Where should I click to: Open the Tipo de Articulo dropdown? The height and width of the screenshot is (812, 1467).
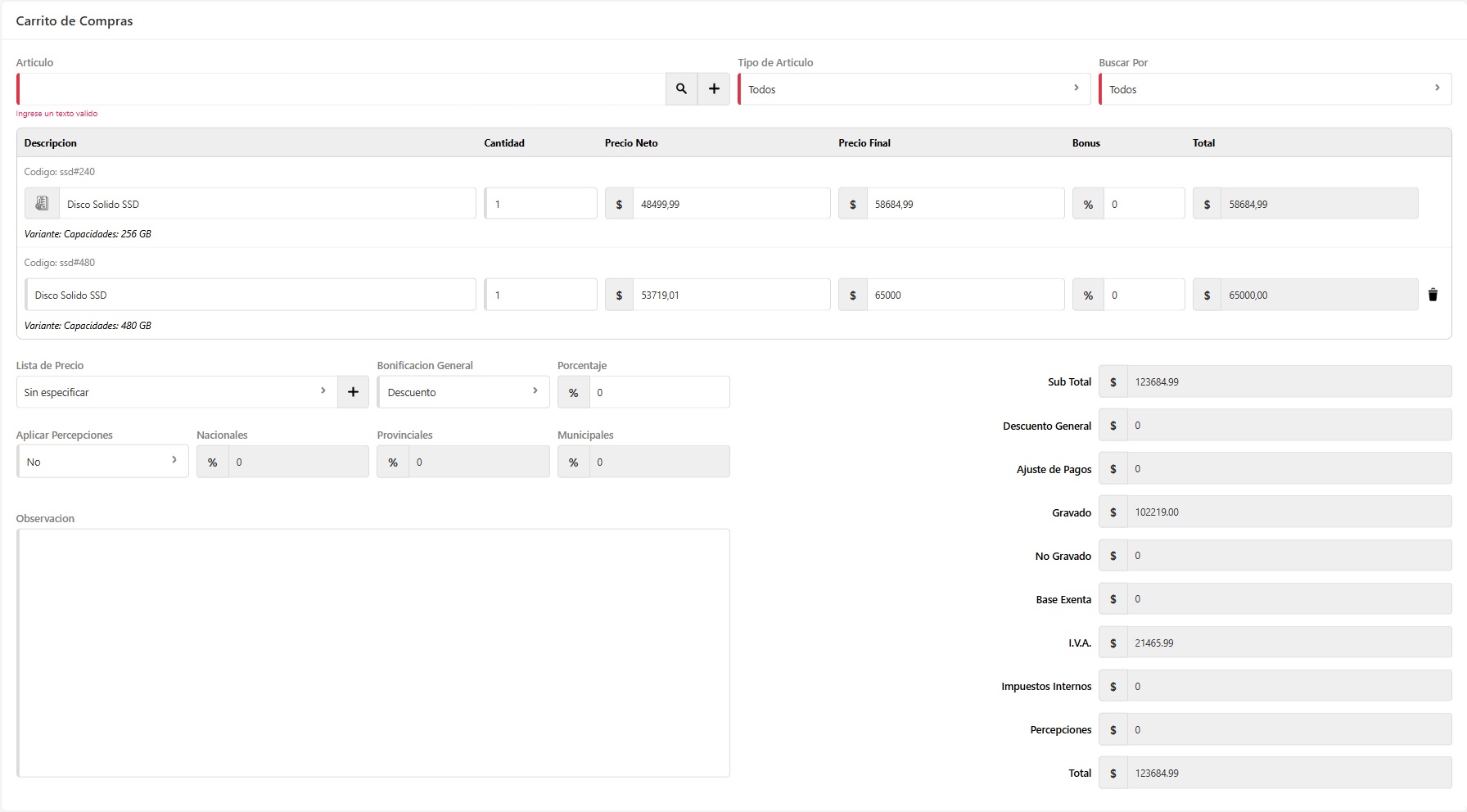click(914, 89)
